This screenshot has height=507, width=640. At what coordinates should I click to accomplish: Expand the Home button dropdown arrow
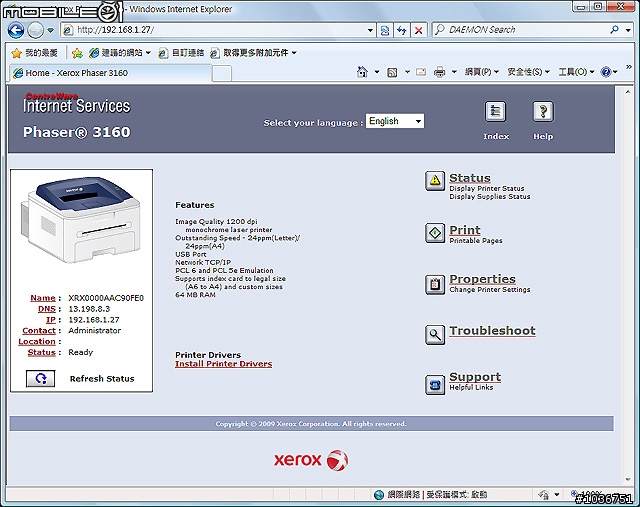(x=377, y=72)
